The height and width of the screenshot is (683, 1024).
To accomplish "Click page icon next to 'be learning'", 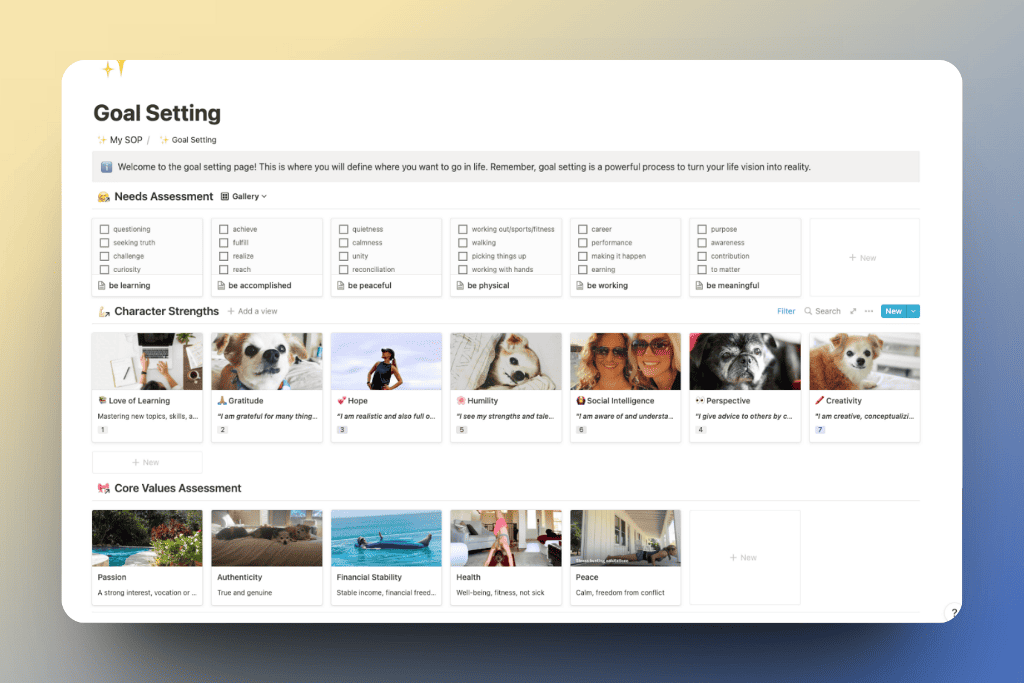I will coord(101,286).
